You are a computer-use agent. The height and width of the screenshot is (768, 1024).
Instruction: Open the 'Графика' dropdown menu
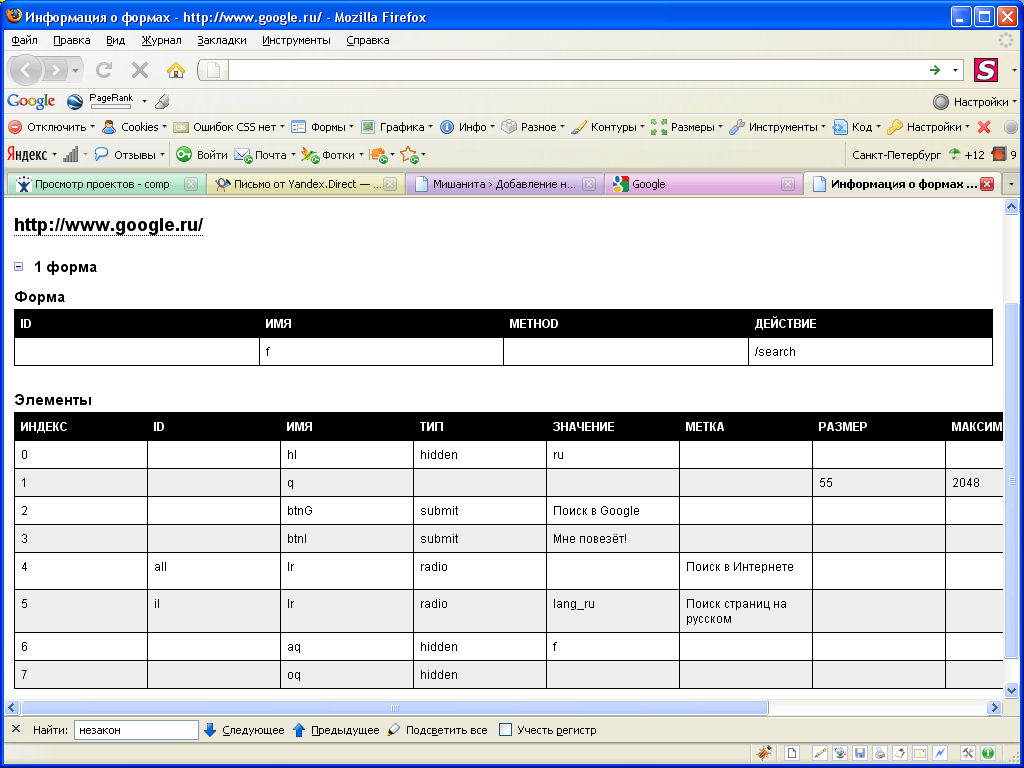[396, 127]
